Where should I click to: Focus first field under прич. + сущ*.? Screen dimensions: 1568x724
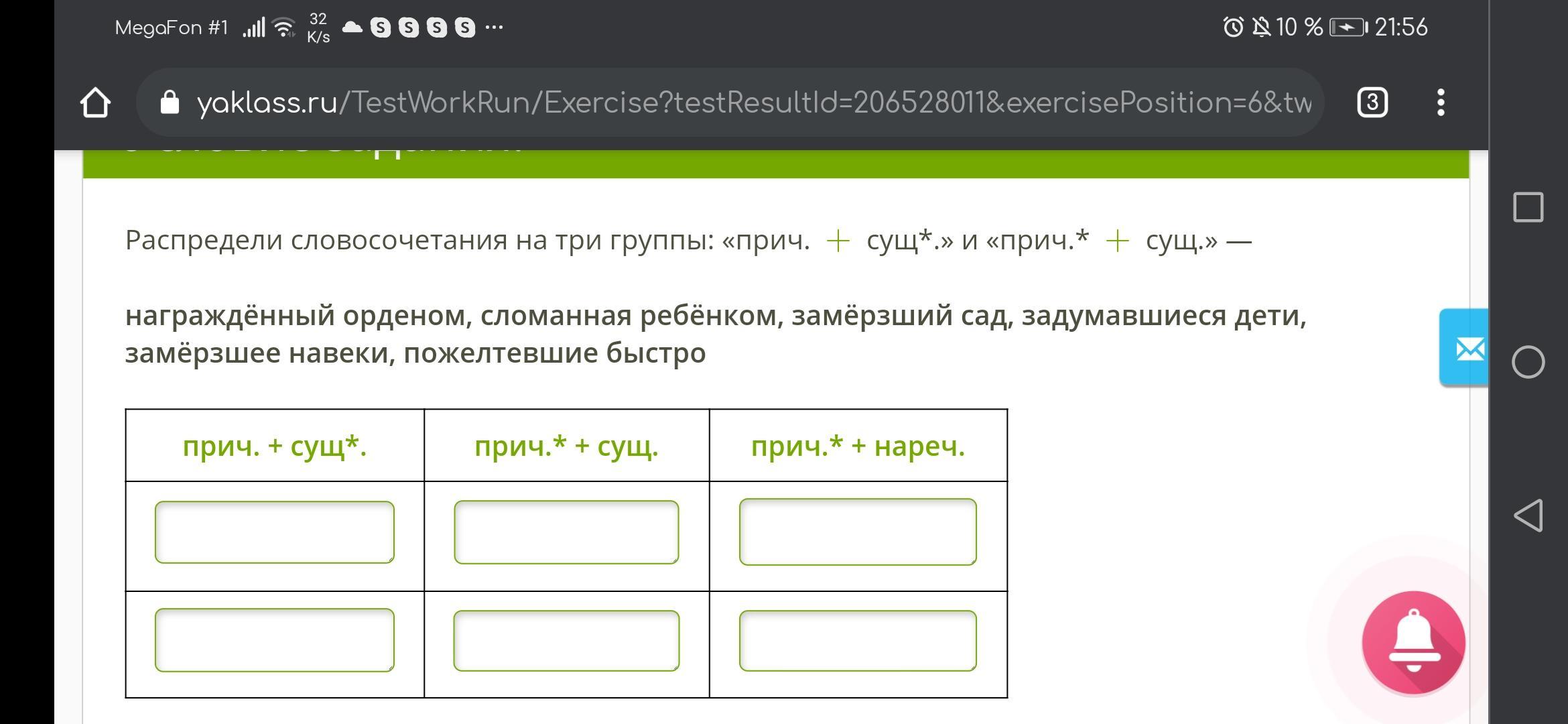pyautogui.click(x=274, y=532)
